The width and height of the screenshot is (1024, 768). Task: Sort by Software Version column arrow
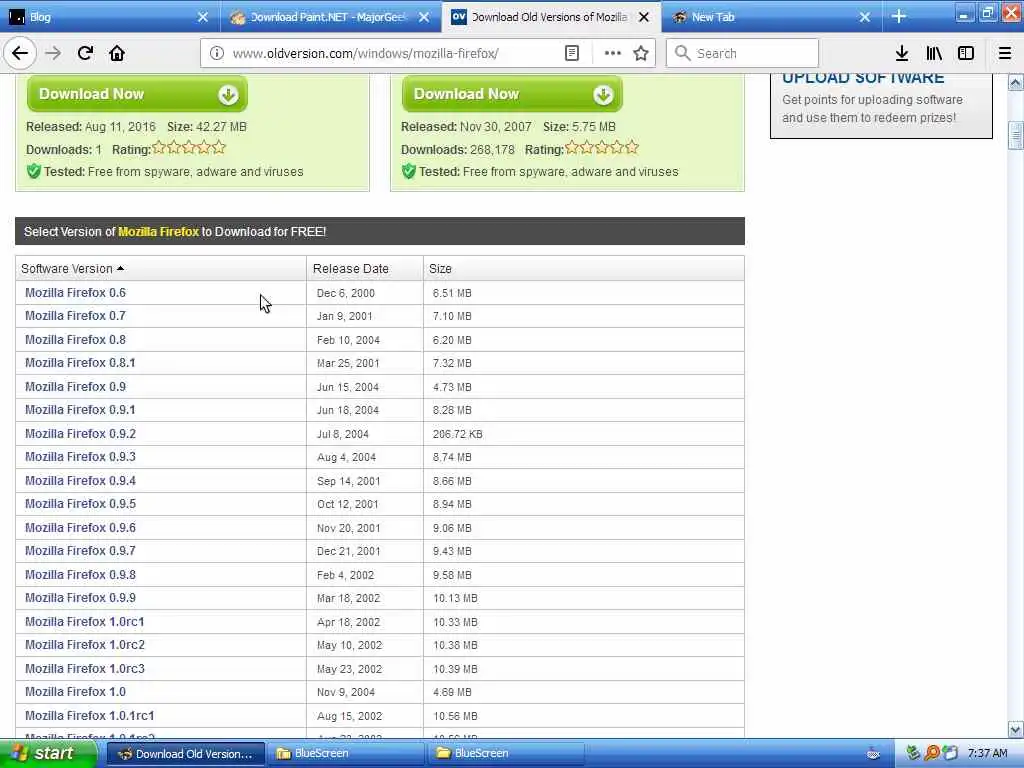[x=120, y=268]
